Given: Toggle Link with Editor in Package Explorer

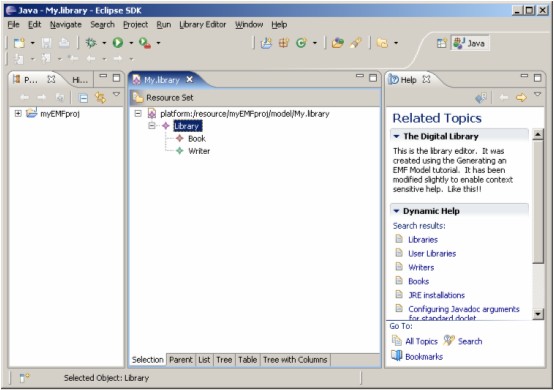Looking at the screenshot, I should 101,98.
